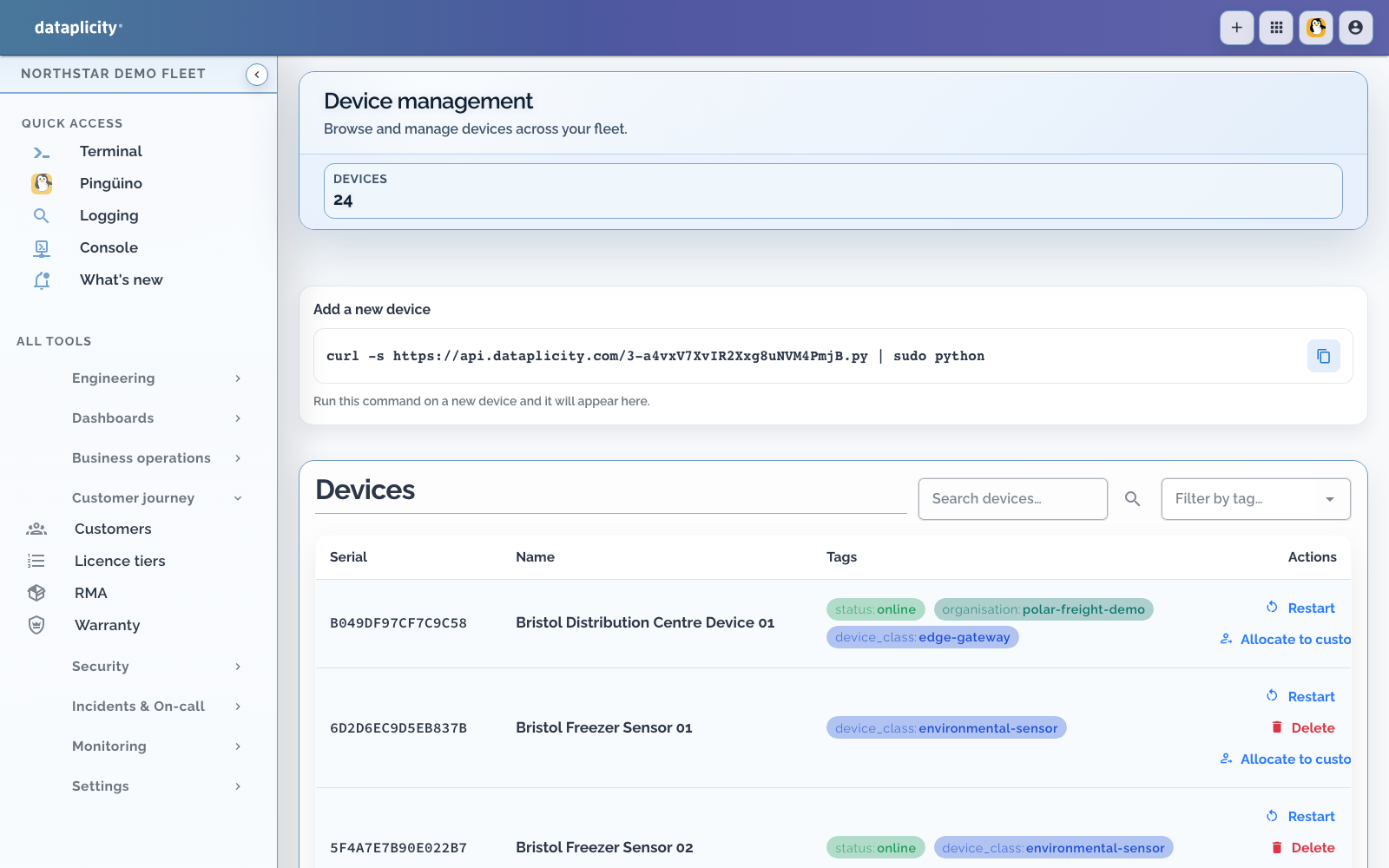The height and width of the screenshot is (868, 1389).
Task: Click environmental-sensor tag on Freezer Sensor 01
Action: (x=946, y=727)
